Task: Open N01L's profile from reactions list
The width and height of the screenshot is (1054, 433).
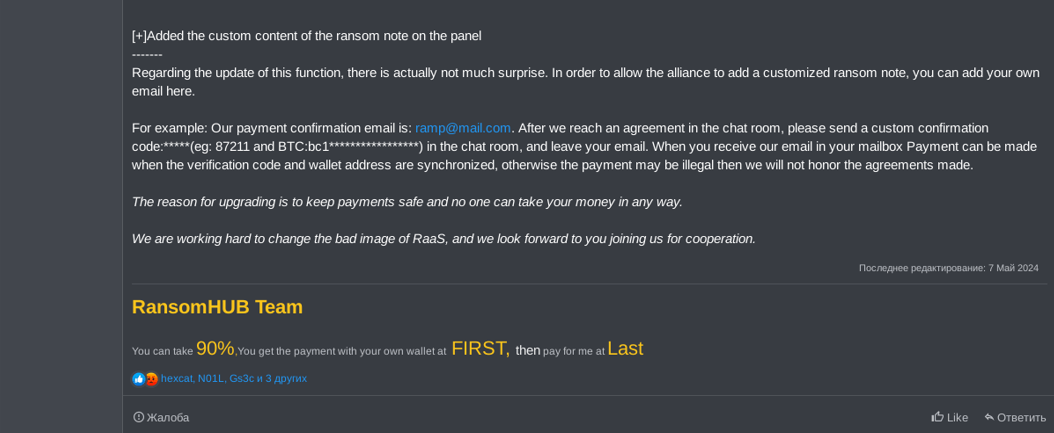Action: pyautogui.click(x=210, y=379)
